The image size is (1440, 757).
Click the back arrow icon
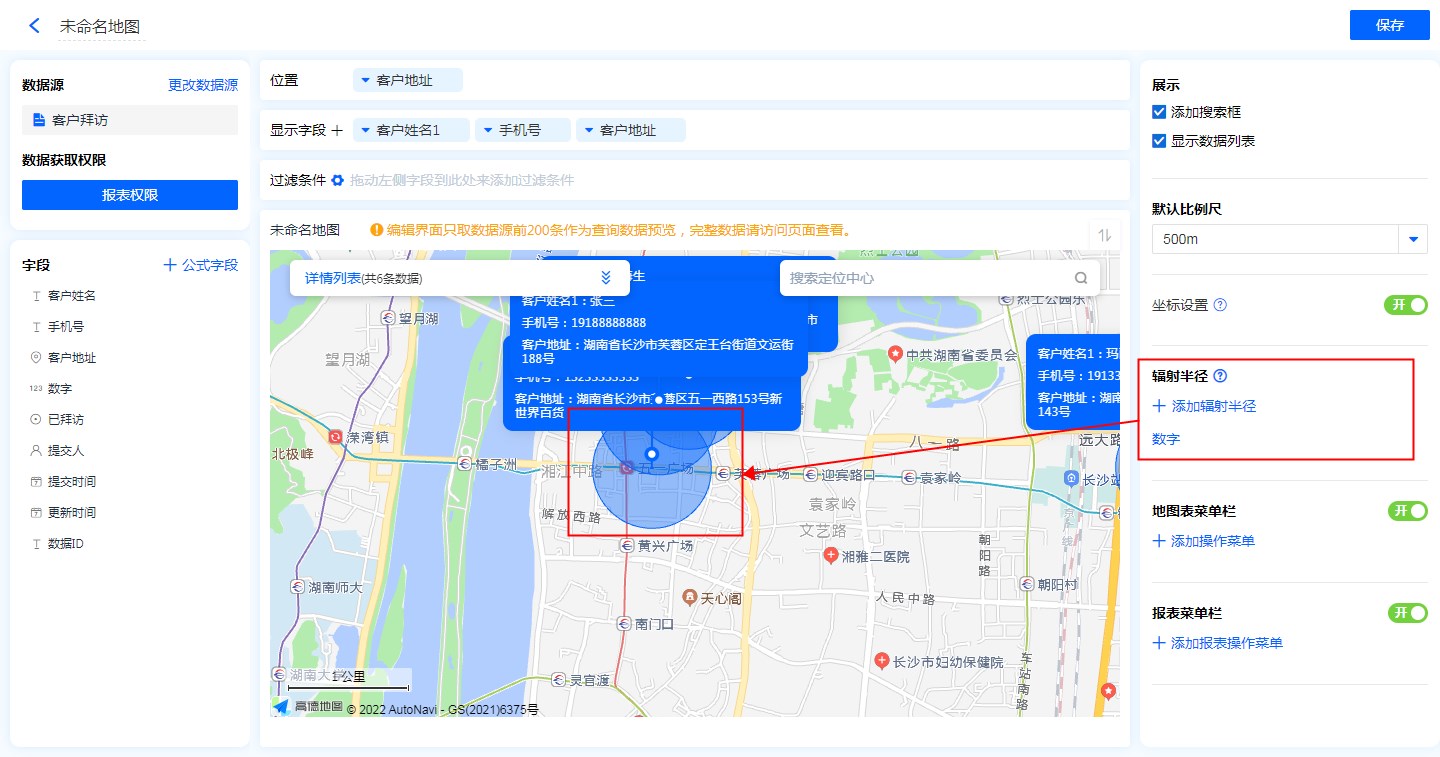tap(35, 26)
